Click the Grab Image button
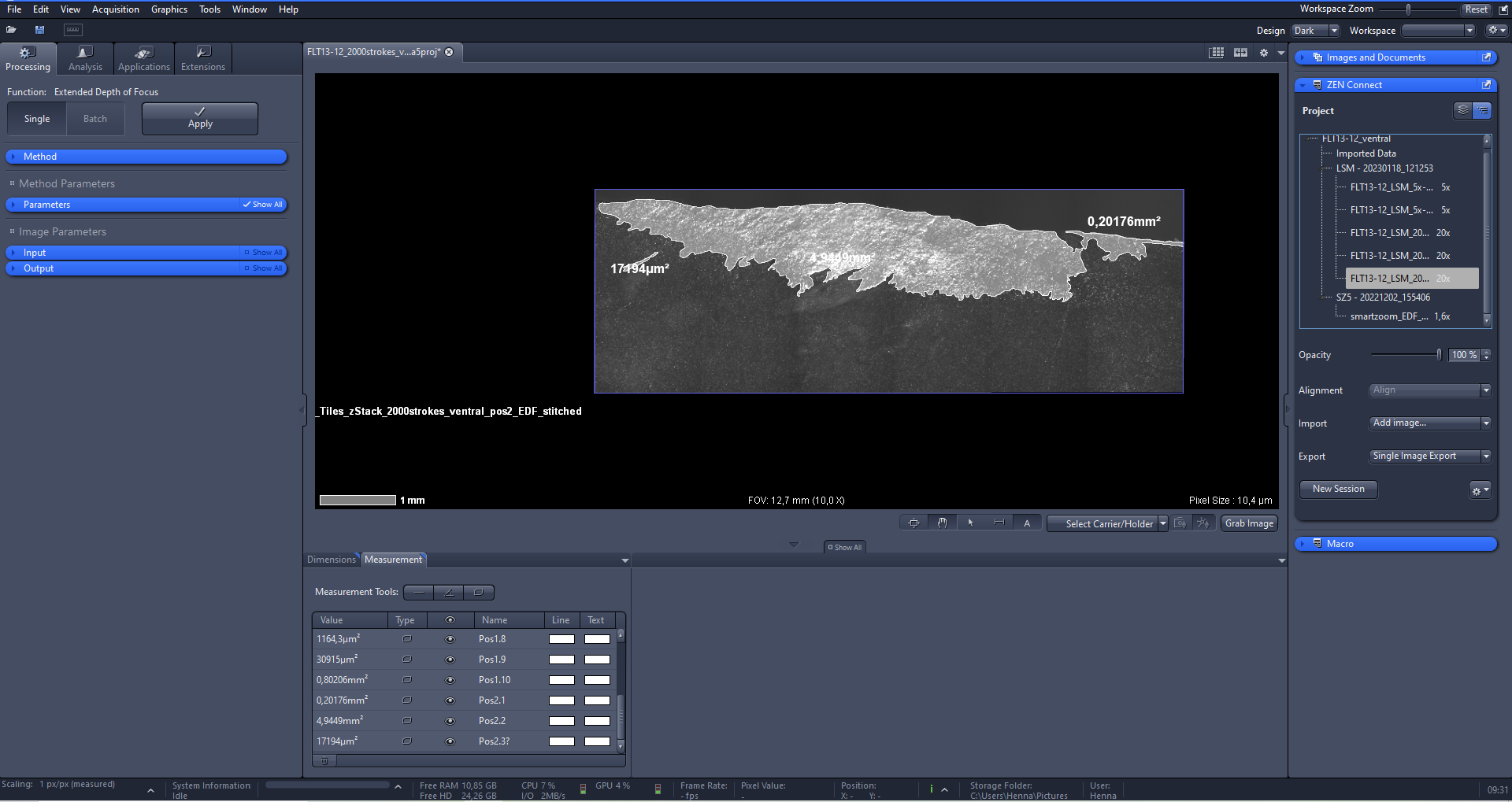The image size is (1512, 802). point(1249,523)
